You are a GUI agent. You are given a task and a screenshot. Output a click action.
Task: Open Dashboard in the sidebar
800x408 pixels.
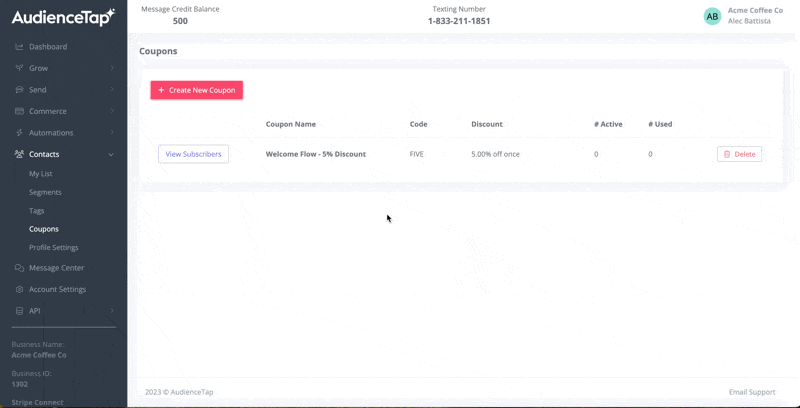[x=48, y=47]
